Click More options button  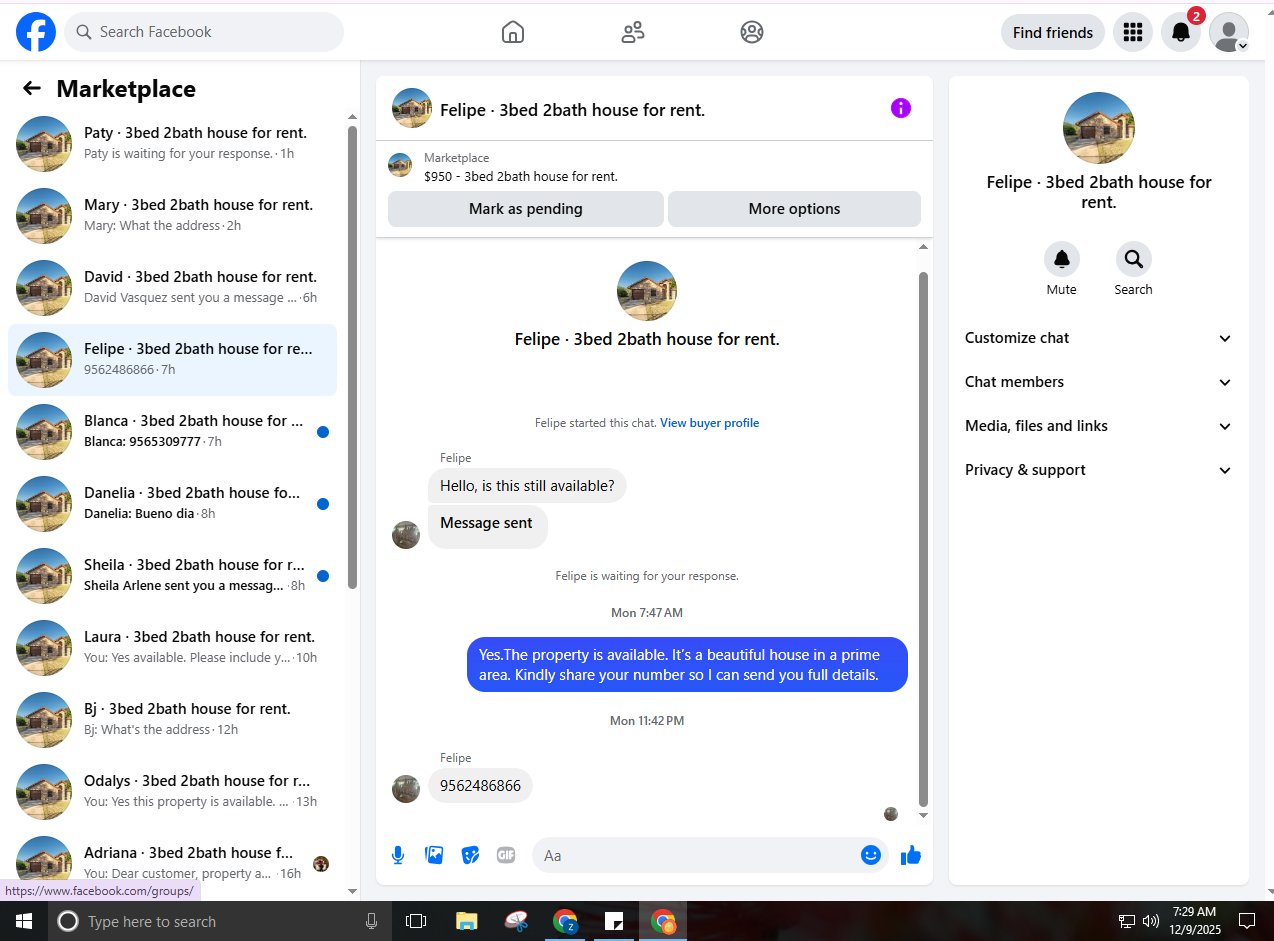[794, 209]
